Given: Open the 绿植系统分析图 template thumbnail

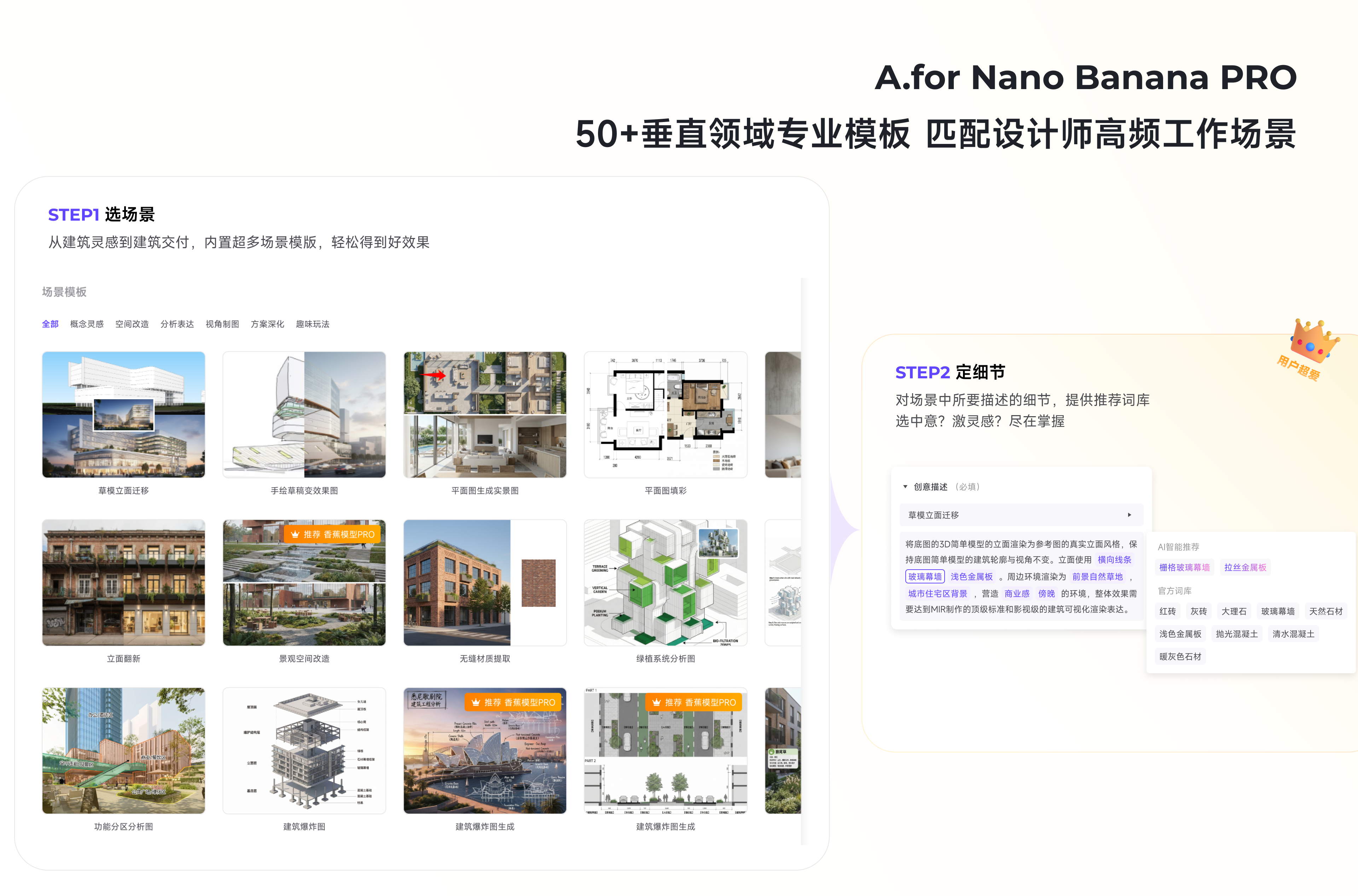Looking at the screenshot, I should coord(665,582).
